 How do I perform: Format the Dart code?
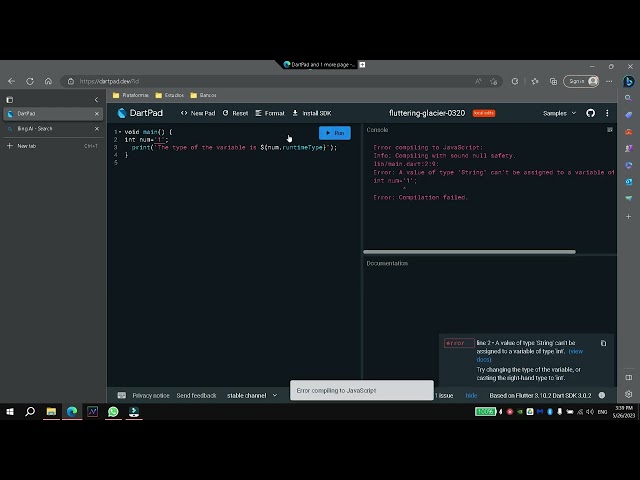click(270, 113)
